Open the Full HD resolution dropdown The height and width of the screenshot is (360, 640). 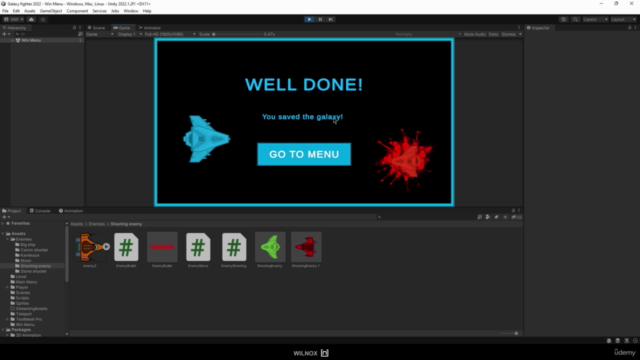coord(169,34)
